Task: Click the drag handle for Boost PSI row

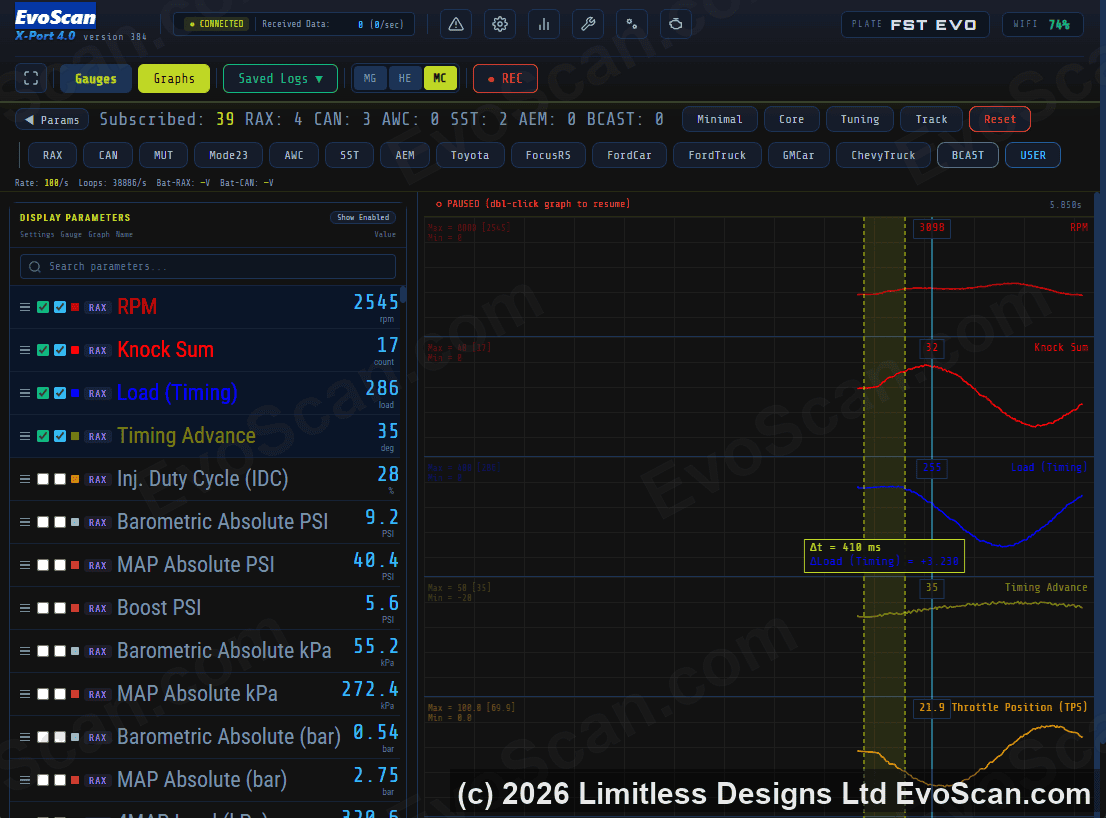Action: (x=25, y=608)
